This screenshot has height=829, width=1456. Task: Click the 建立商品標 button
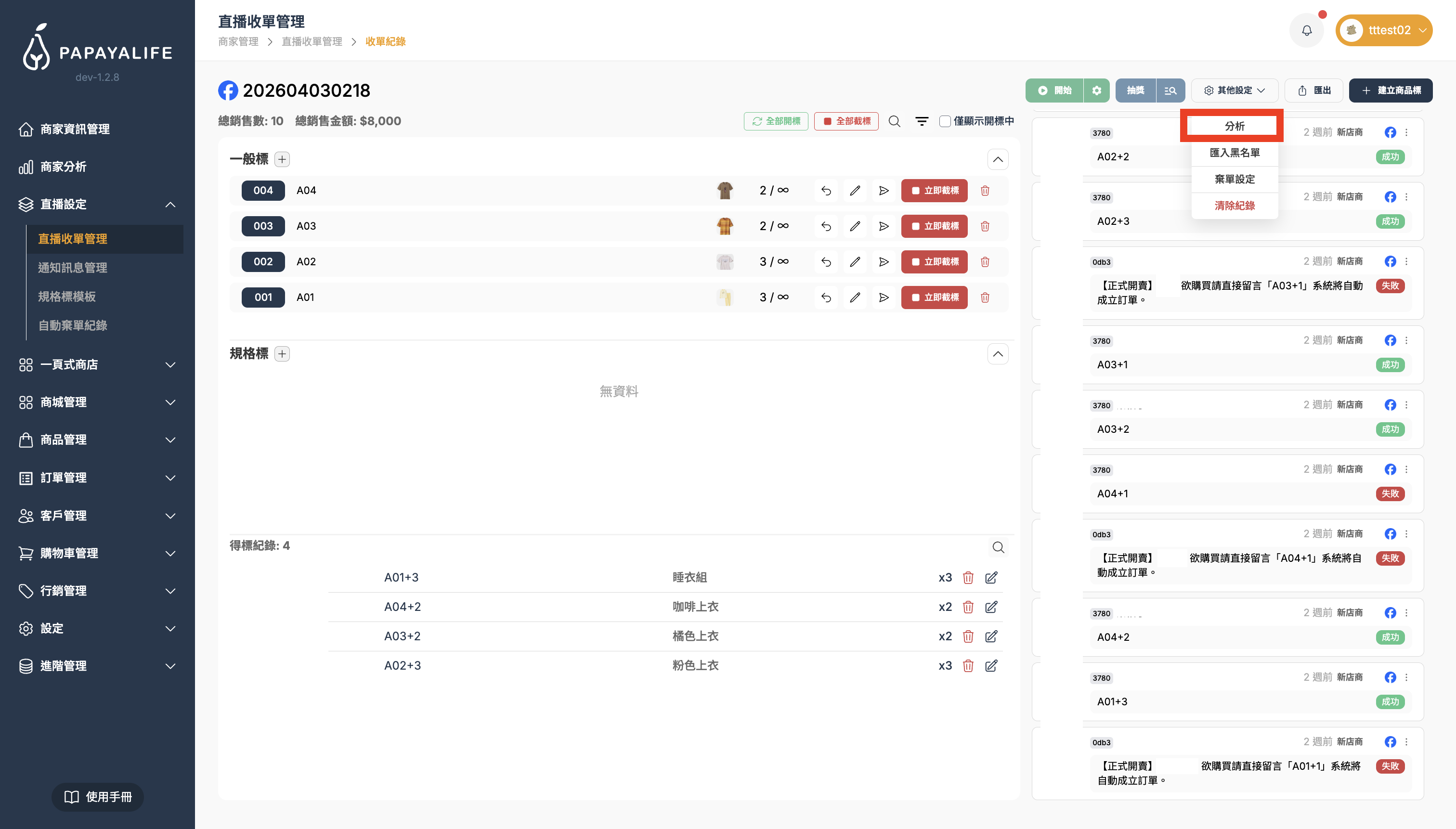click(1390, 91)
